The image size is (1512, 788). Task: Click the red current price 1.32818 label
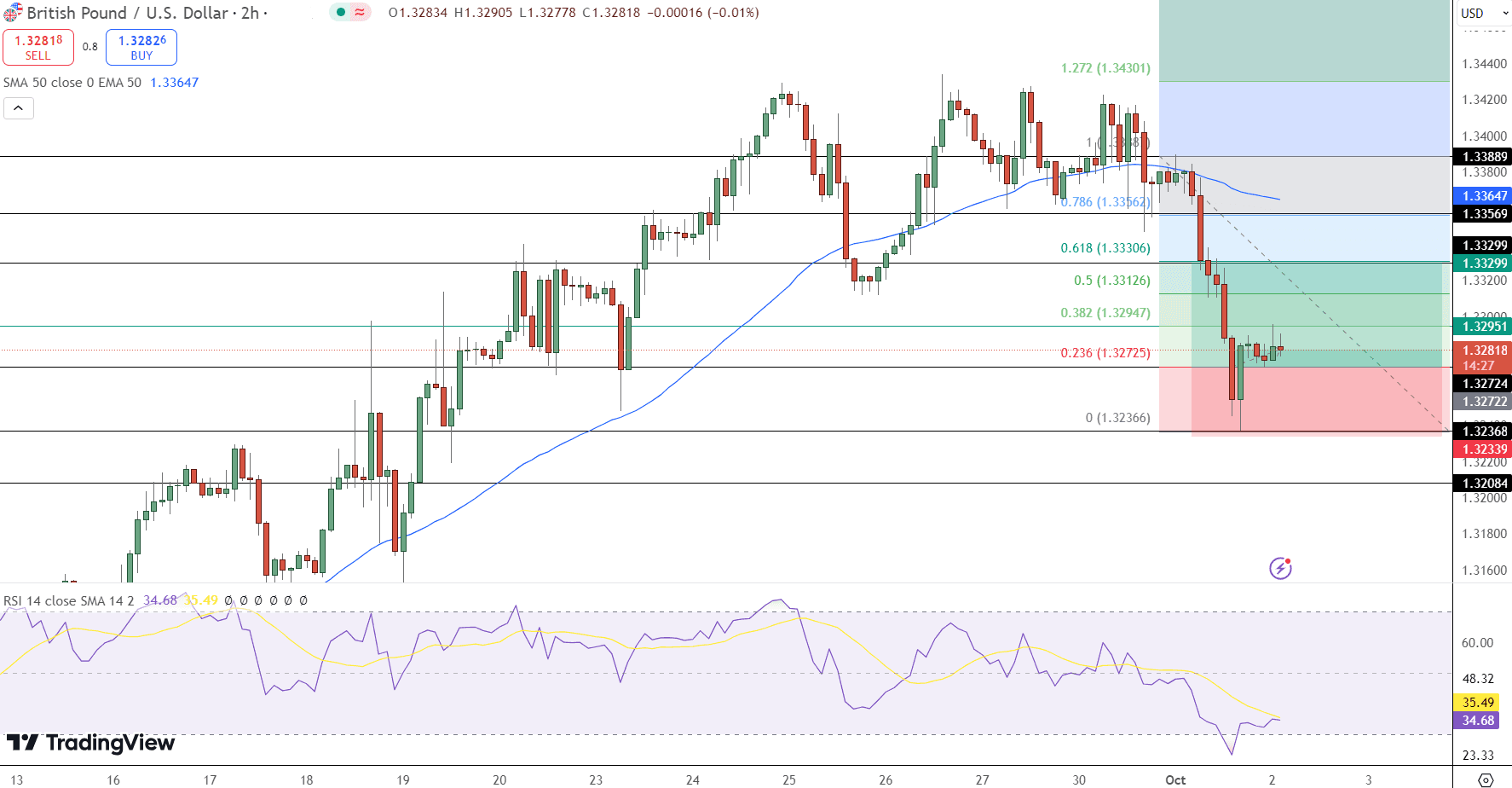tap(1484, 351)
